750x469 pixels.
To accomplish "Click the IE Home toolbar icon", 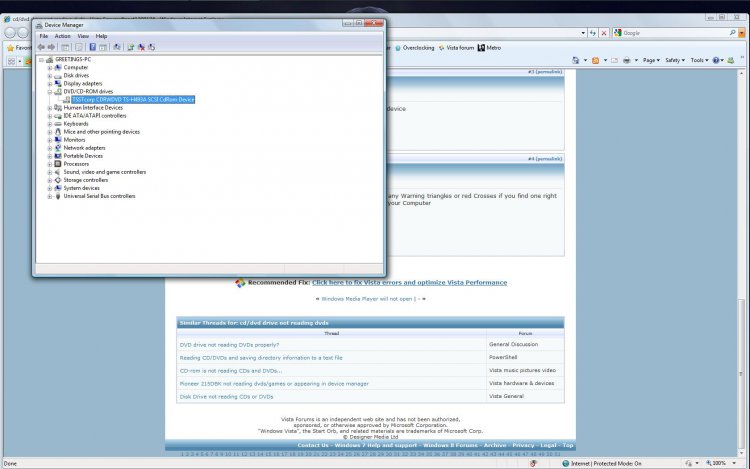I will [575, 60].
